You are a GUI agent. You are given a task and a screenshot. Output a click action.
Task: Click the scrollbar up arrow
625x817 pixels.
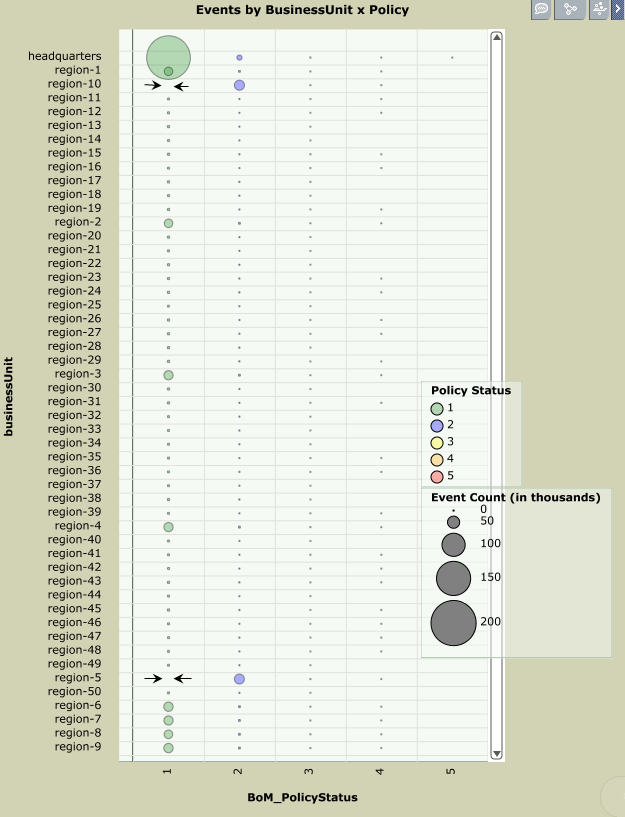click(497, 37)
